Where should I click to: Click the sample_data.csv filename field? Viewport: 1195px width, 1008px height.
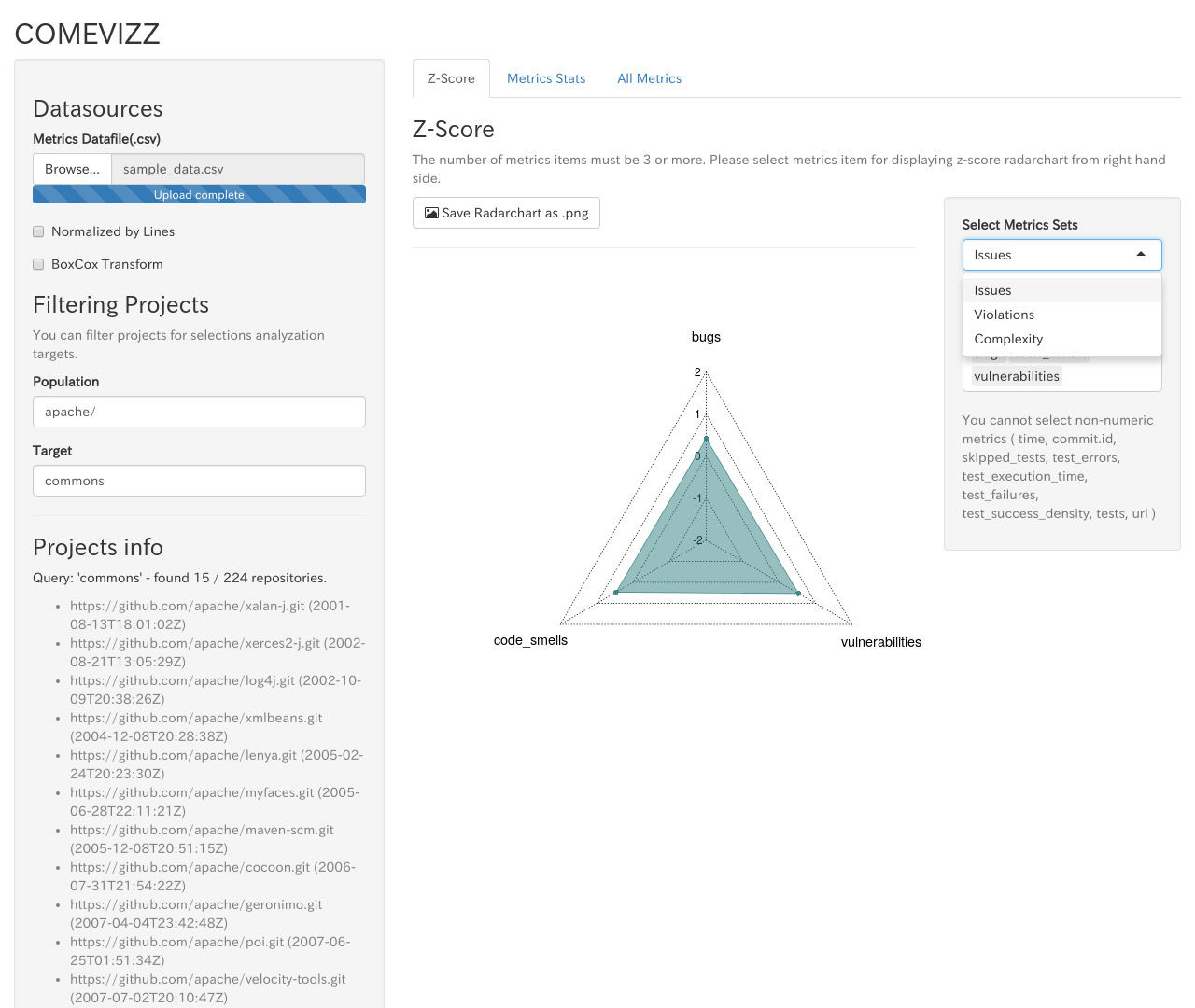tap(238, 169)
